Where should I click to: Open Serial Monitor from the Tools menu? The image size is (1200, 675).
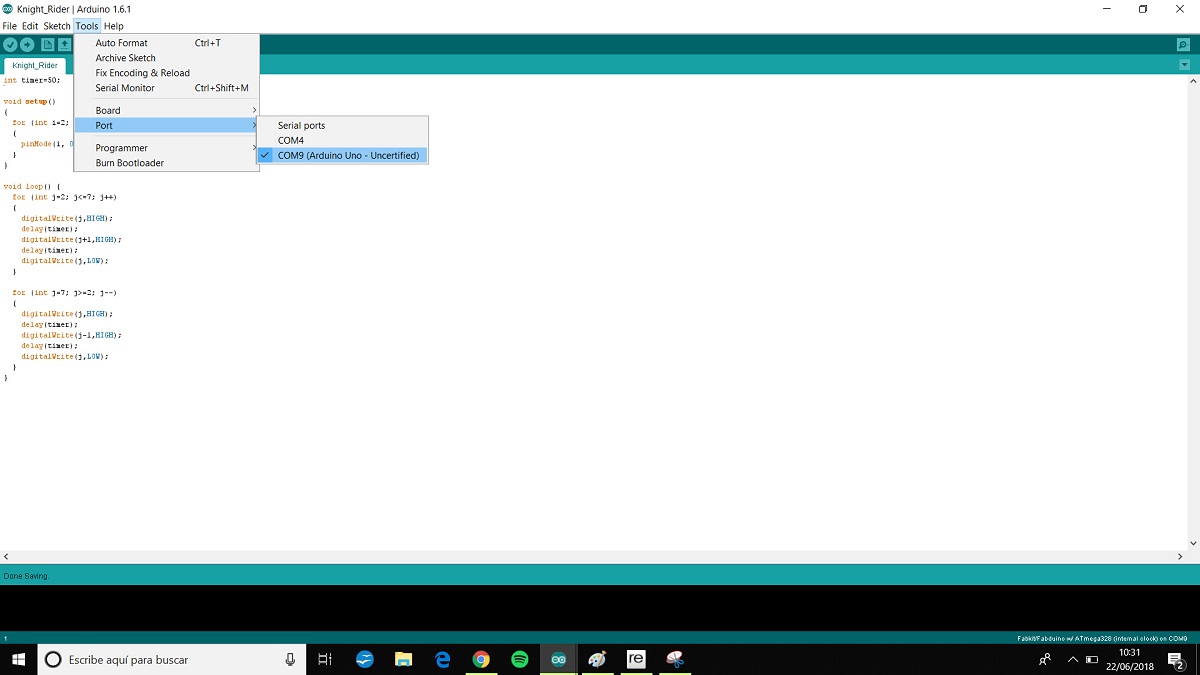tap(167, 88)
